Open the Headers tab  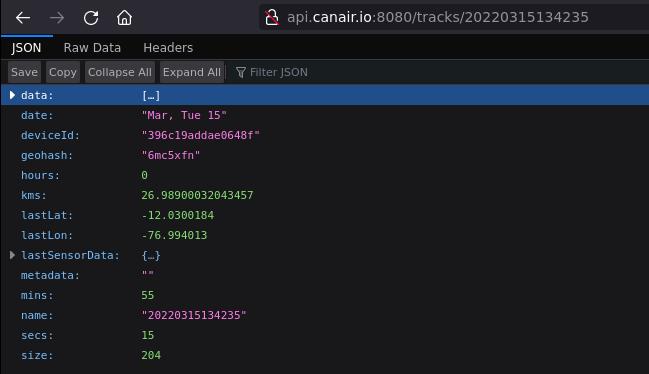(168, 48)
